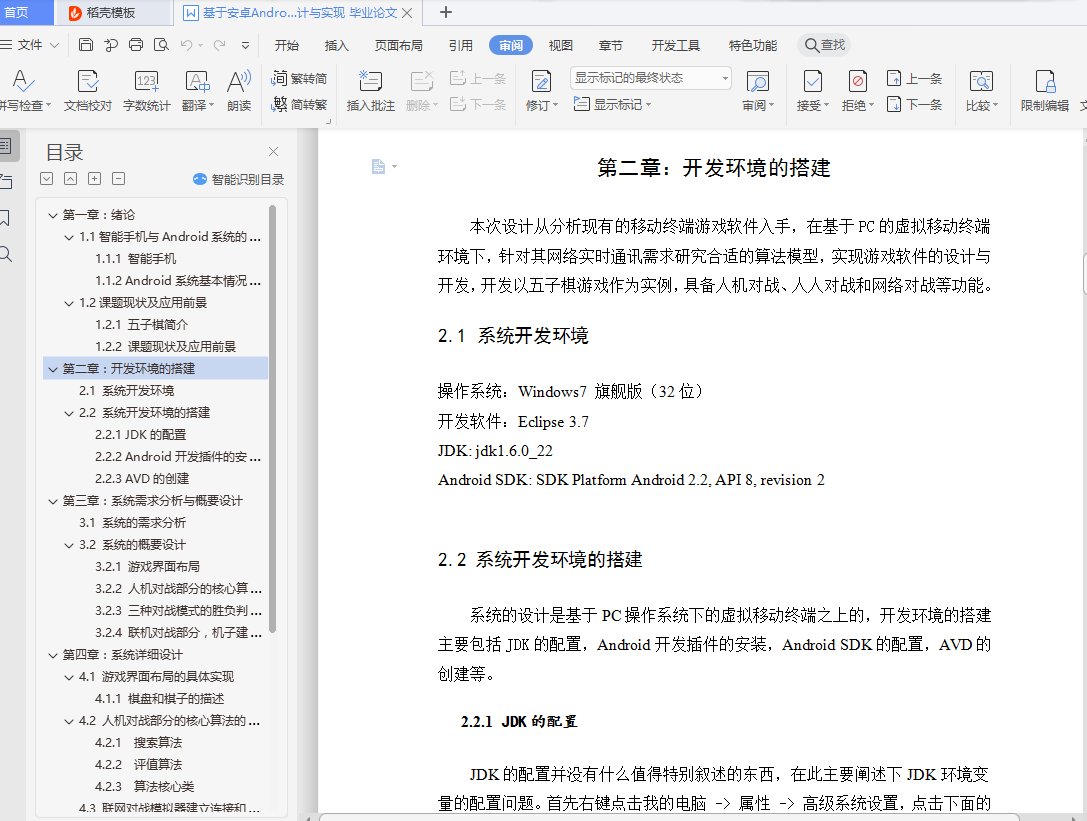Open the 稻壳模板 tab
1087x821 pixels.
click(112, 12)
